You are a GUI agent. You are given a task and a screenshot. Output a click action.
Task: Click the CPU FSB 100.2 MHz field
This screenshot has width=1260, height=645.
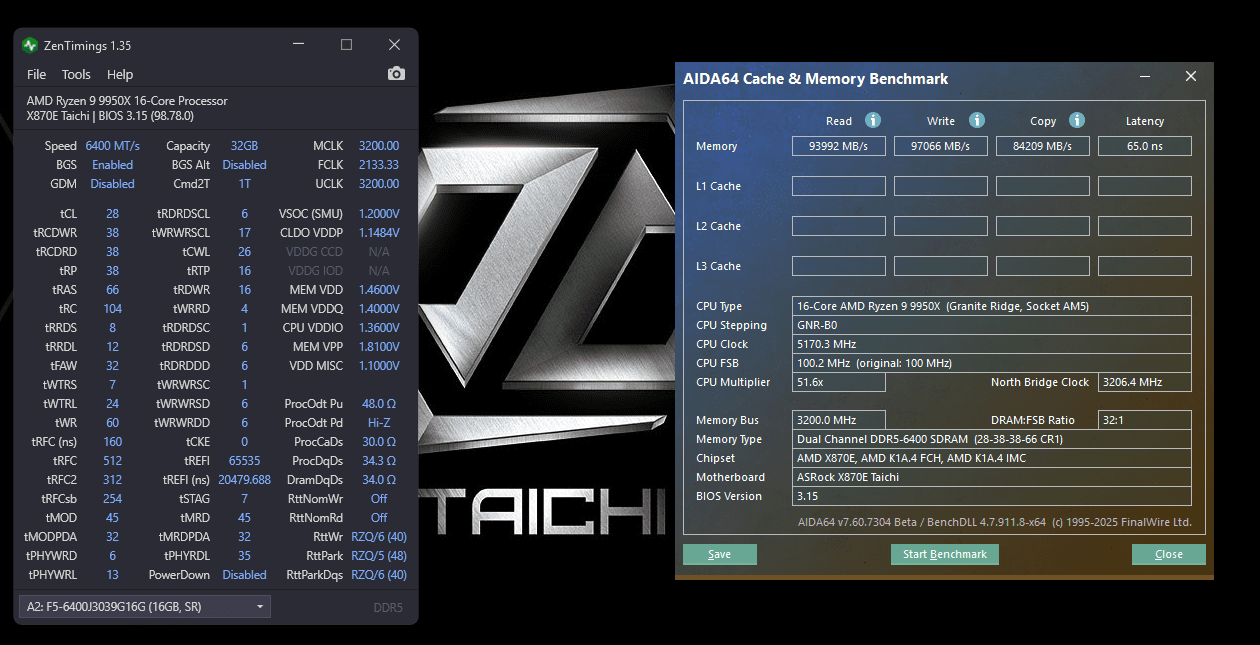tap(992, 363)
